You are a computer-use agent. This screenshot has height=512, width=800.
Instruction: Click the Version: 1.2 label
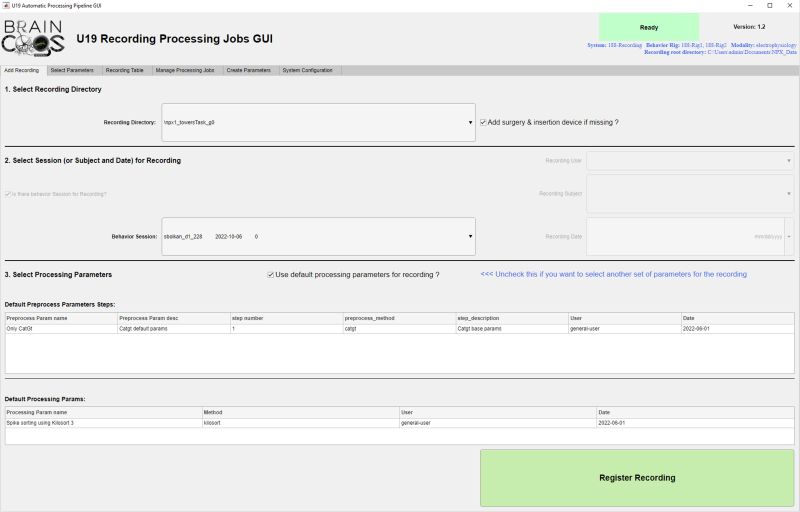coord(749,27)
